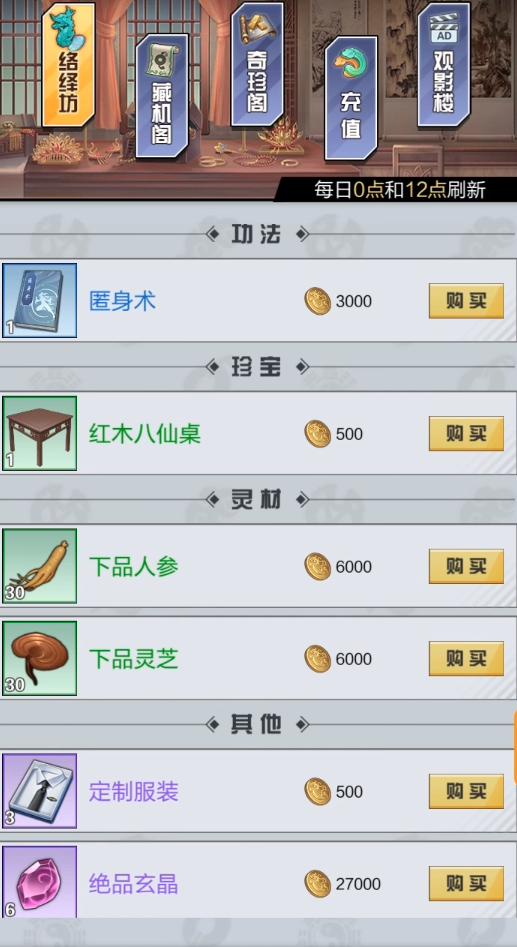
Task: Buy 定制服装 with the 购买 button
Action: point(466,792)
